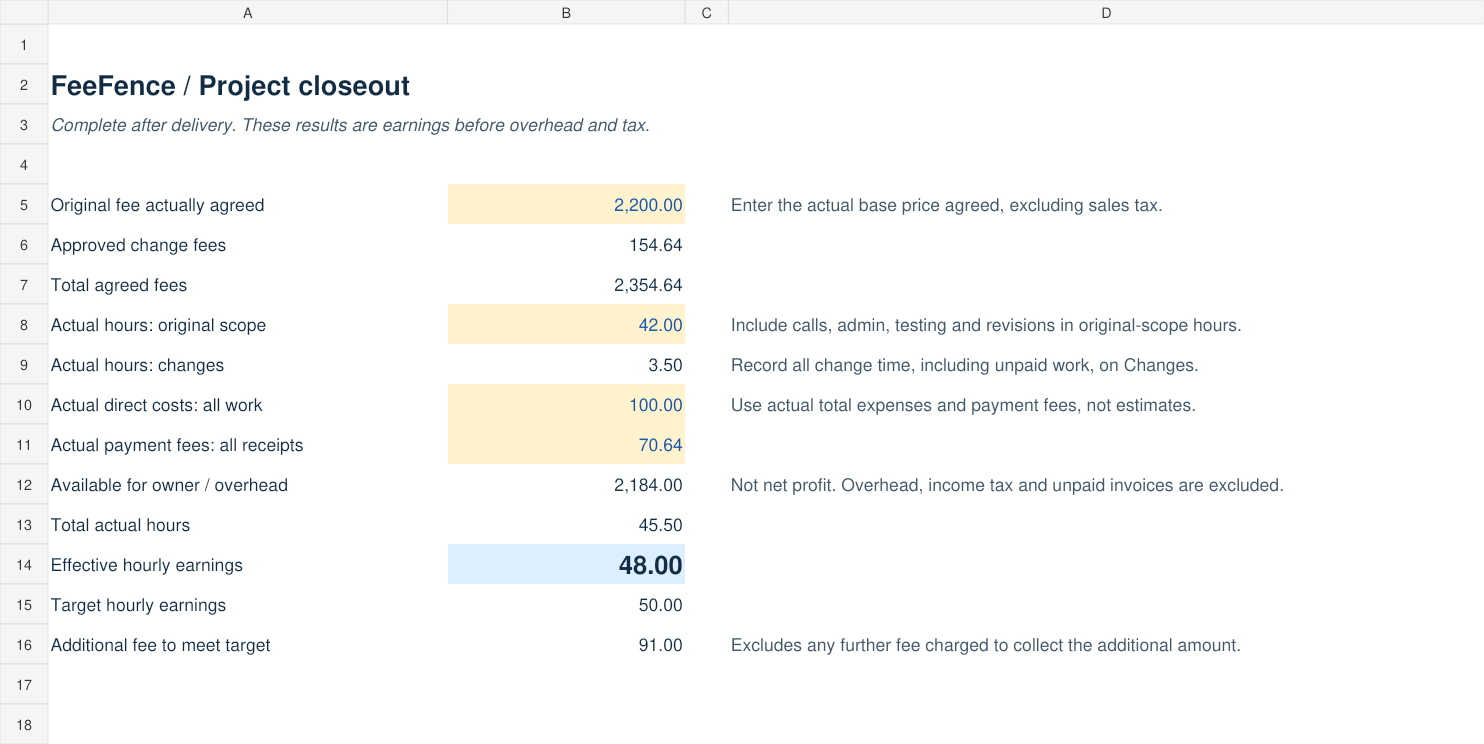Click the 'Approved change fees' label
The width and height of the screenshot is (1484, 744).
(x=138, y=245)
